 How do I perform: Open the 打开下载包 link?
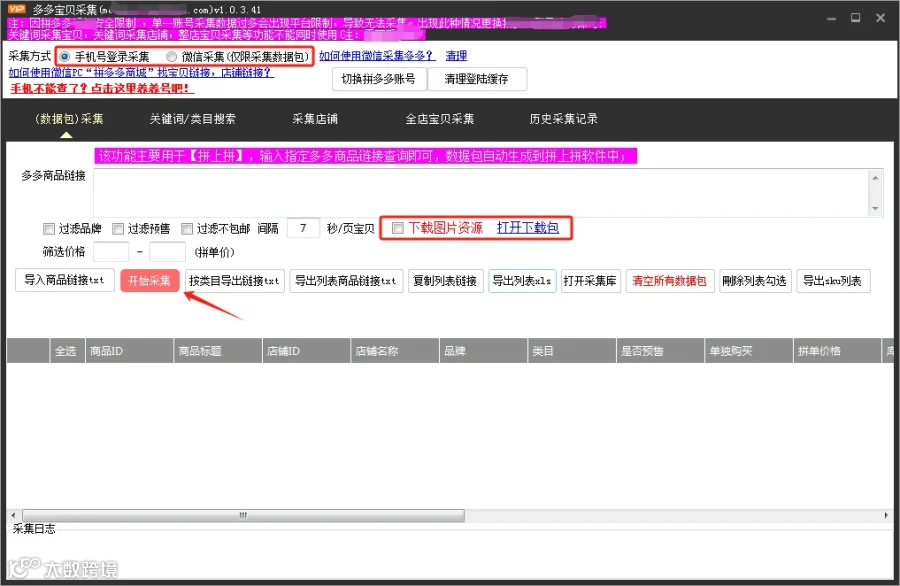coord(527,228)
